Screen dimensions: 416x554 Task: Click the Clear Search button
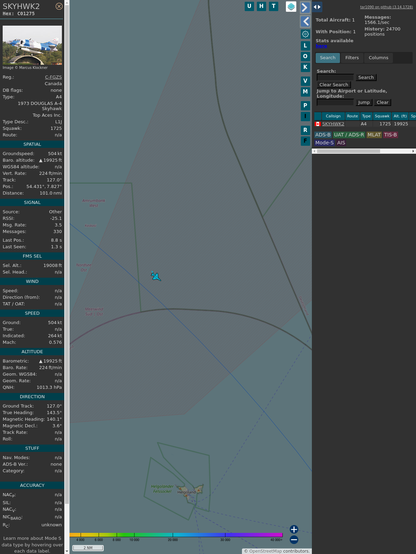(334, 85)
